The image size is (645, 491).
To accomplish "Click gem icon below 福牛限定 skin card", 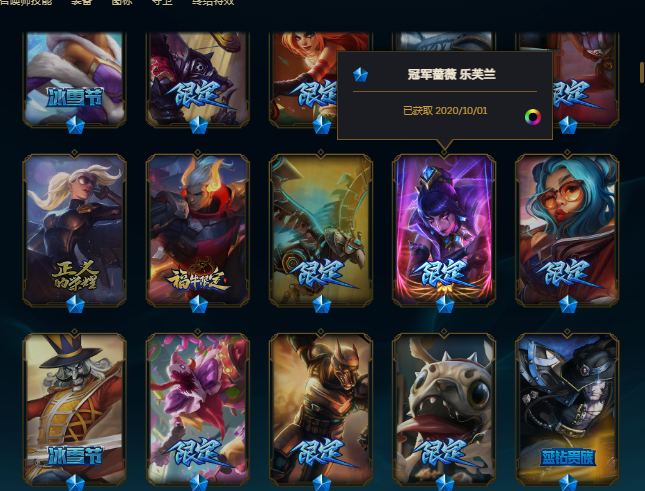I will [x=199, y=305].
